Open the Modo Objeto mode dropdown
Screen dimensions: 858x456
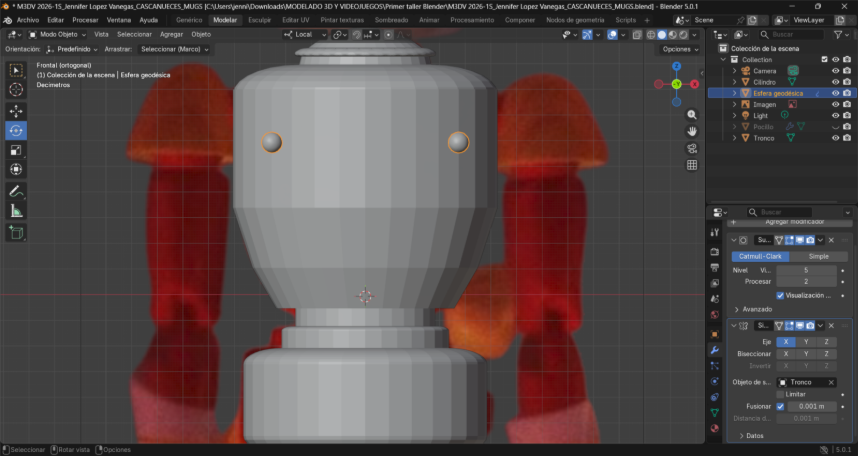tap(58, 34)
